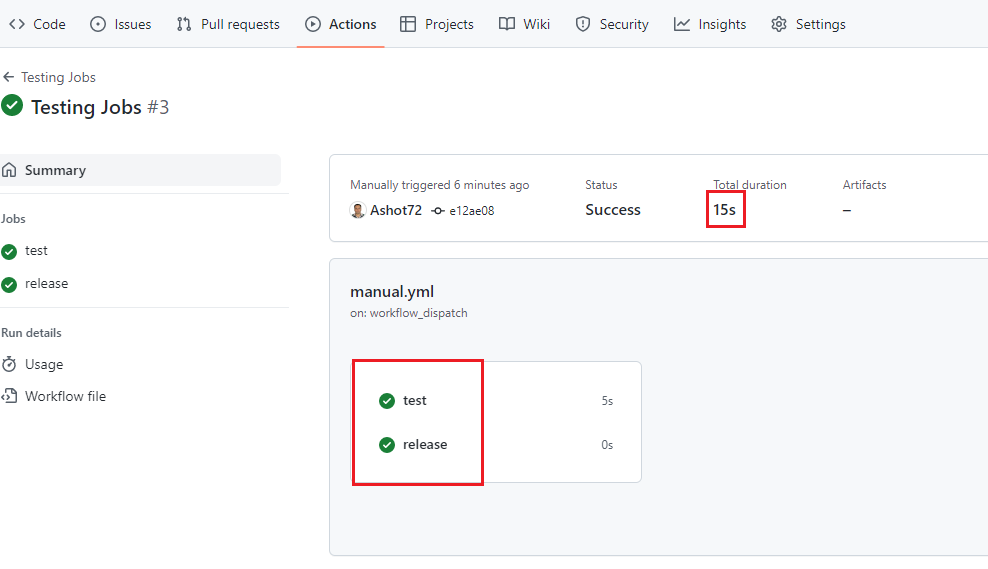Click the commit icon beside e12ae08
Viewport: 988px width, 569px height.
pyautogui.click(x=438, y=211)
